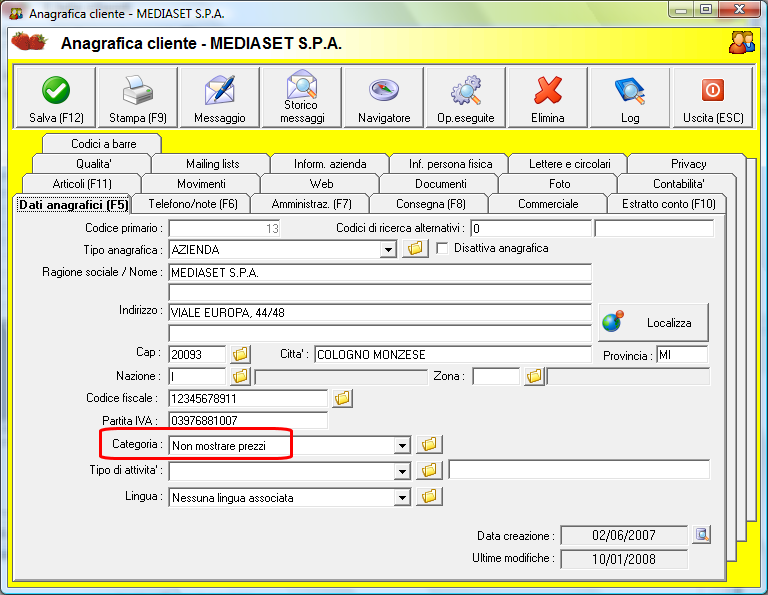The image size is (768, 595).
Task: Expand the Tipo di attivita' dropdown arrow
Action: 402,472
